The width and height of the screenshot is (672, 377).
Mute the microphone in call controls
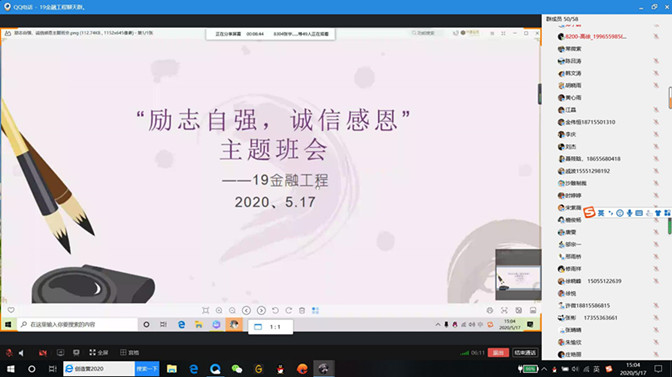click(x=9, y=353)
